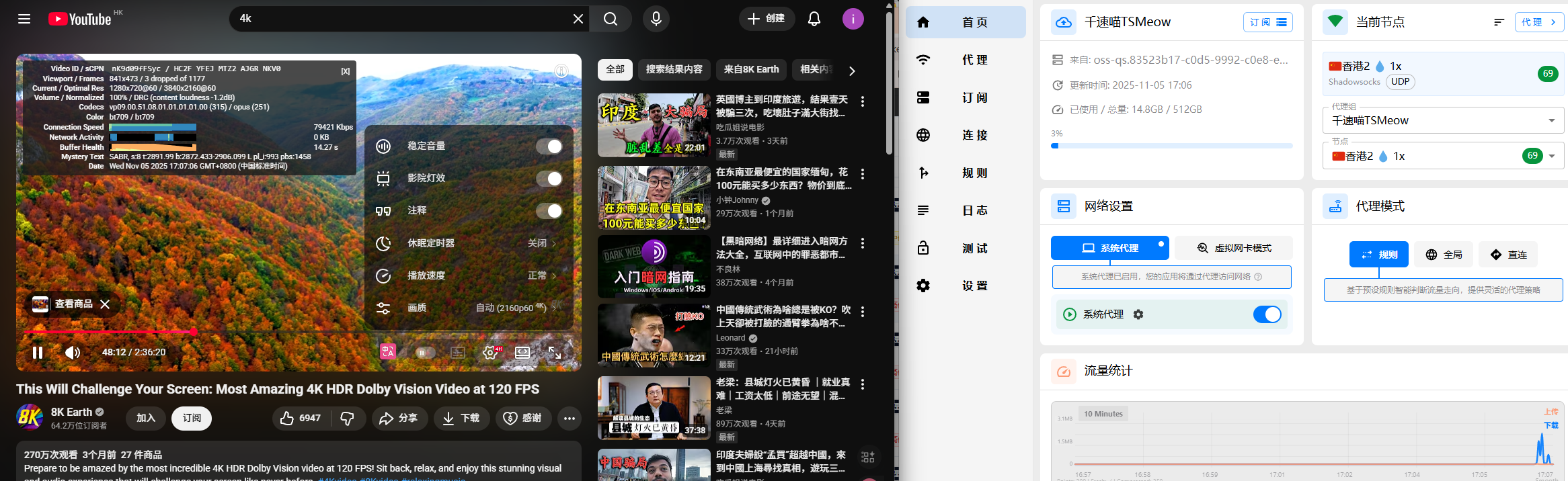Image resolution: width=1568 pixels, height=481 pixels.
Task: Click the 订阅 subscribe button for 8K Earth
Action: click(x=192, y=419)
